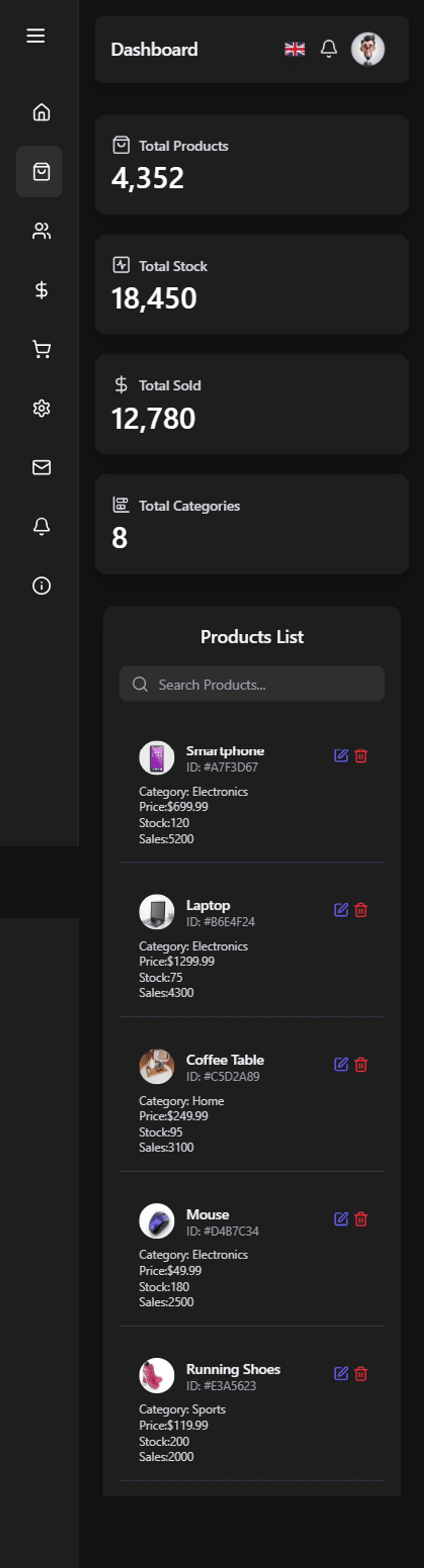The width and height of the screenshot is (424, 1568).
Task: Select the shopping bag Products icon
Action: 41,172
